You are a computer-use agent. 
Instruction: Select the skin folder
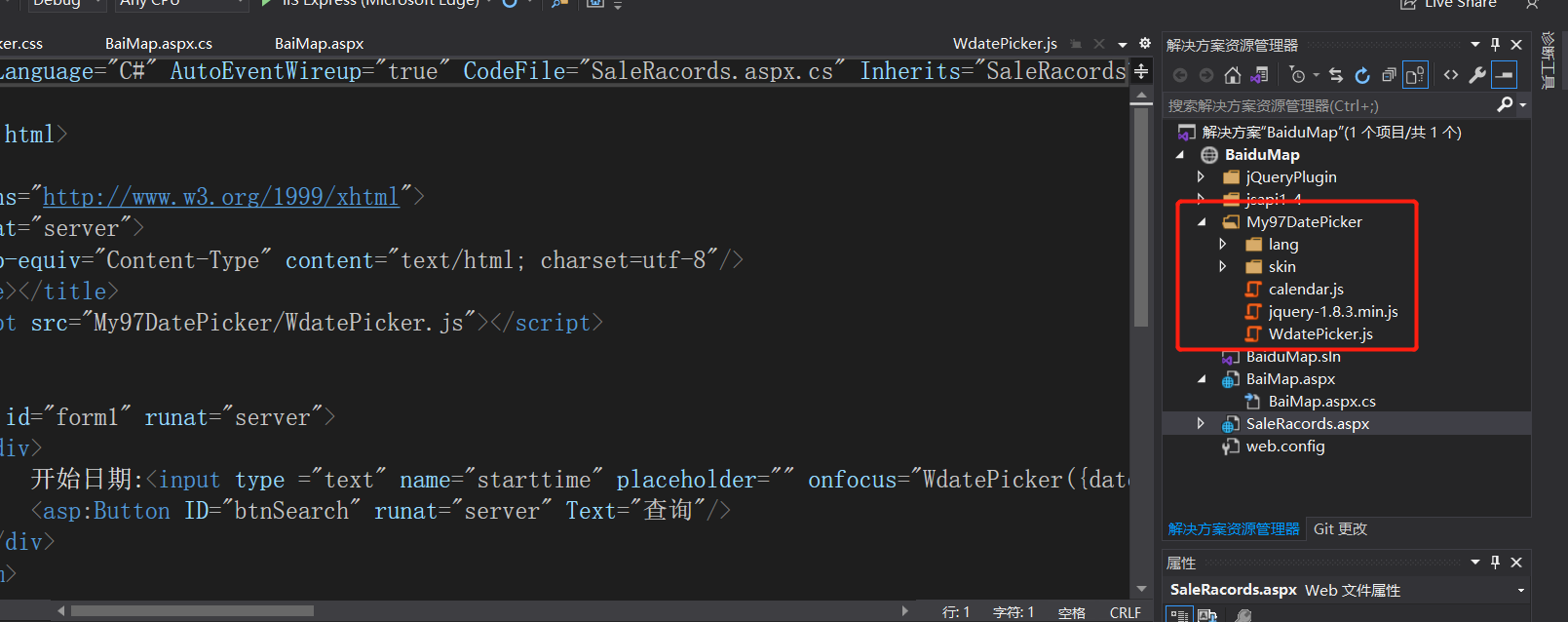1281,266
